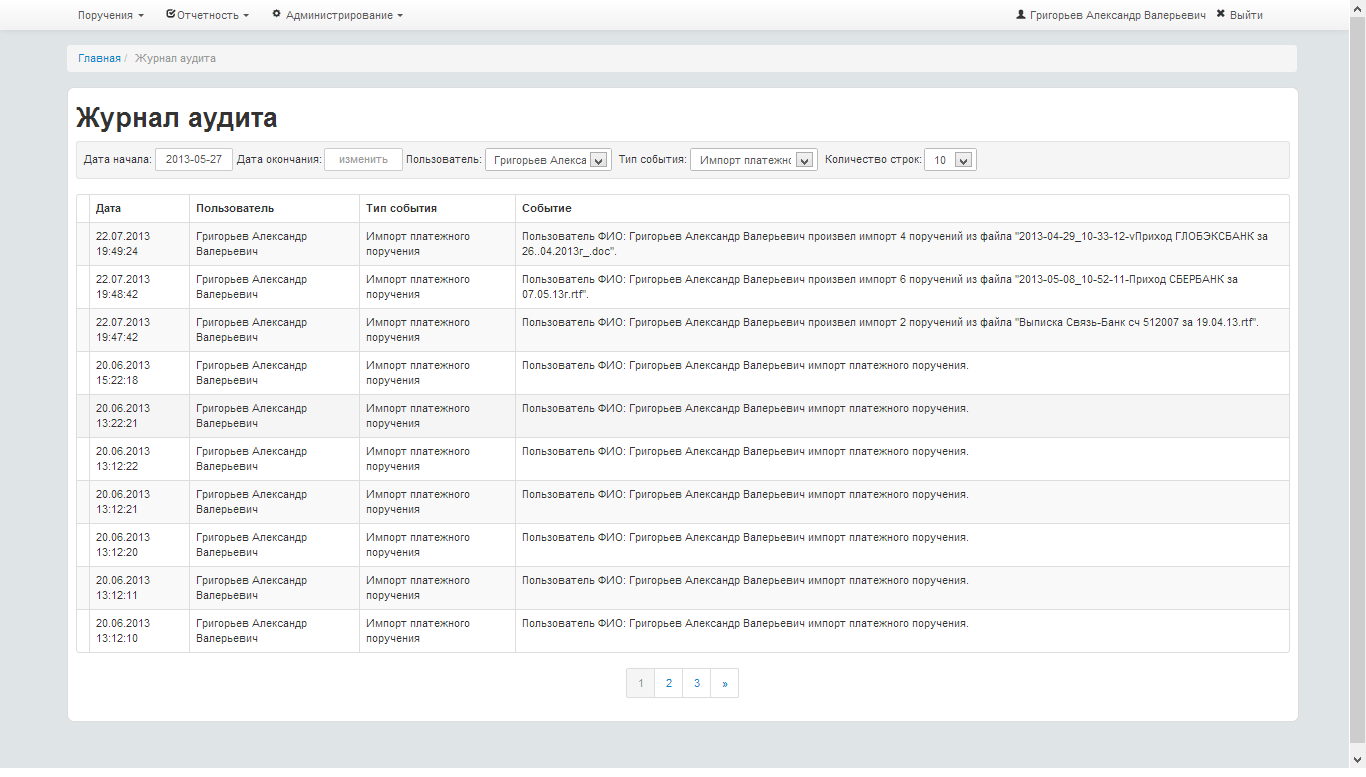
Task: Expand the Пользователь filter dropdown
Action: (548, 160)
